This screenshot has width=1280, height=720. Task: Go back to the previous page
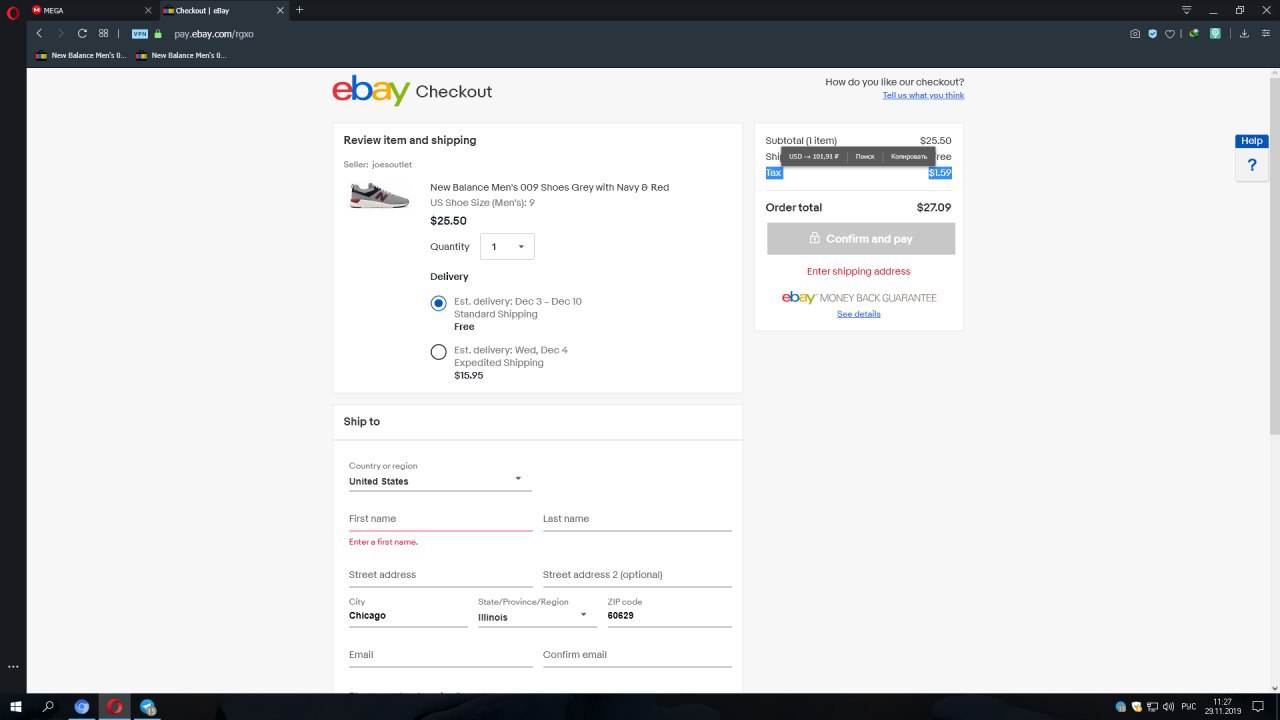tap(39, 33)
